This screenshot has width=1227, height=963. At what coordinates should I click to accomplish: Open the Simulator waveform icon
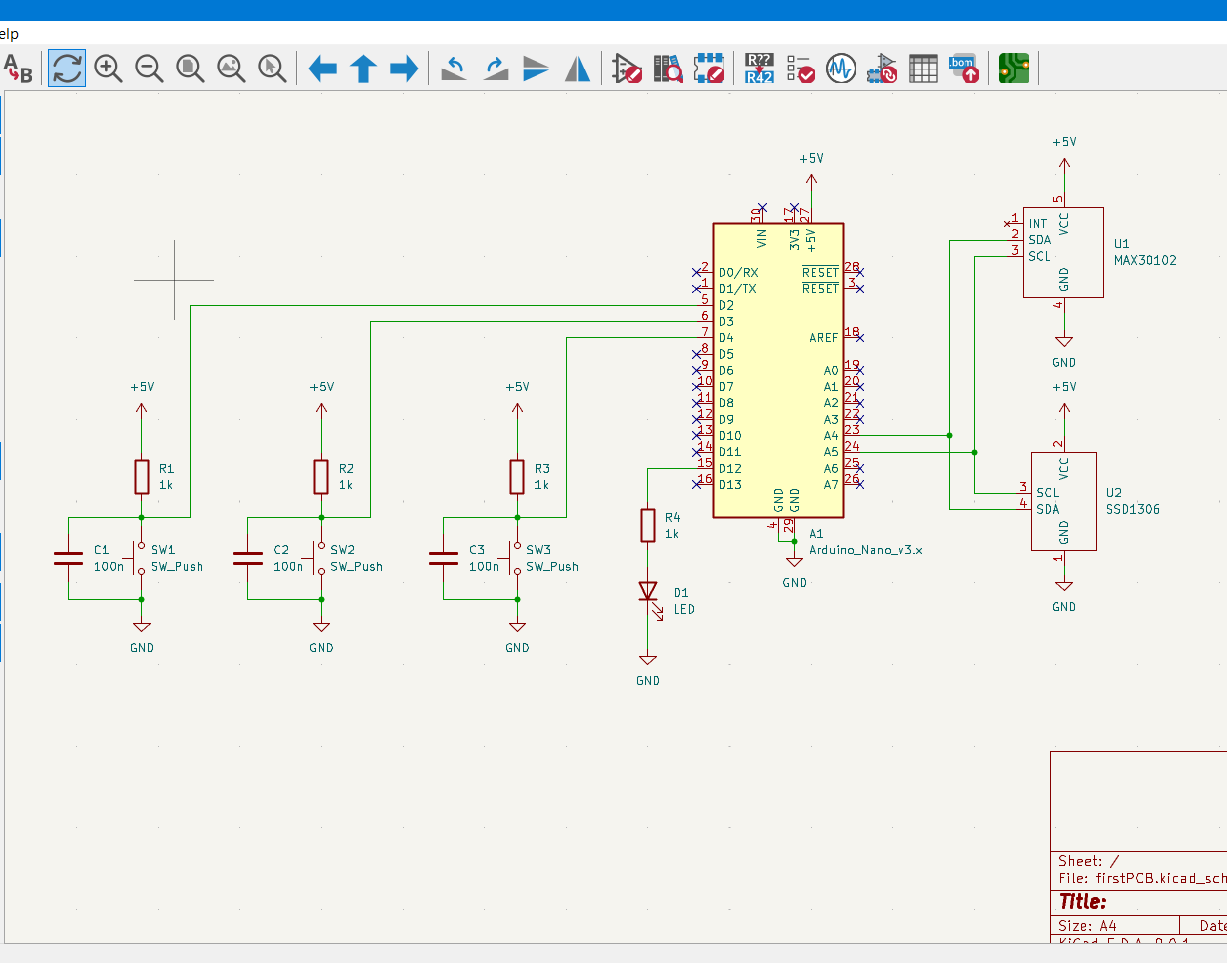point(841,69)
